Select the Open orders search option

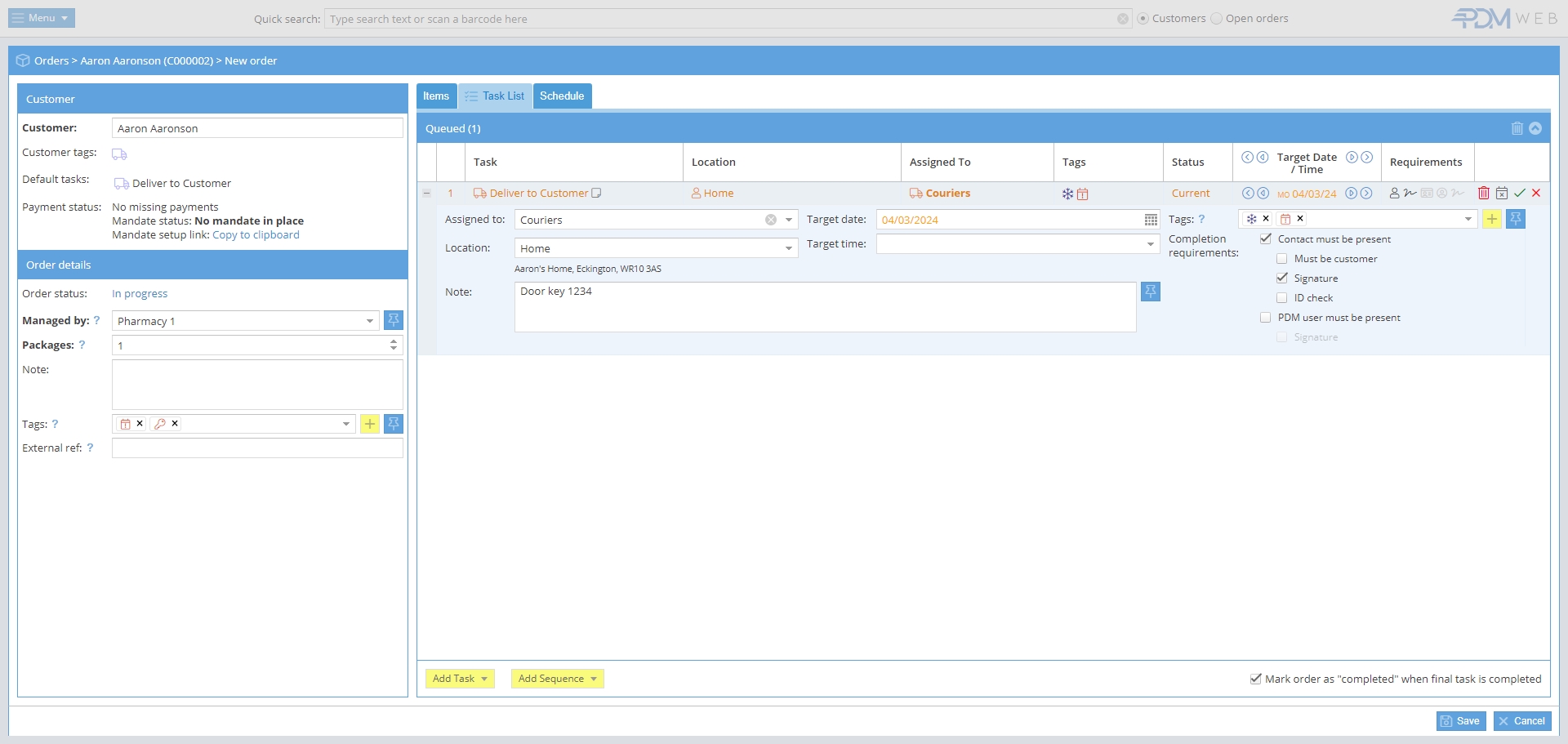point(1217,19)
